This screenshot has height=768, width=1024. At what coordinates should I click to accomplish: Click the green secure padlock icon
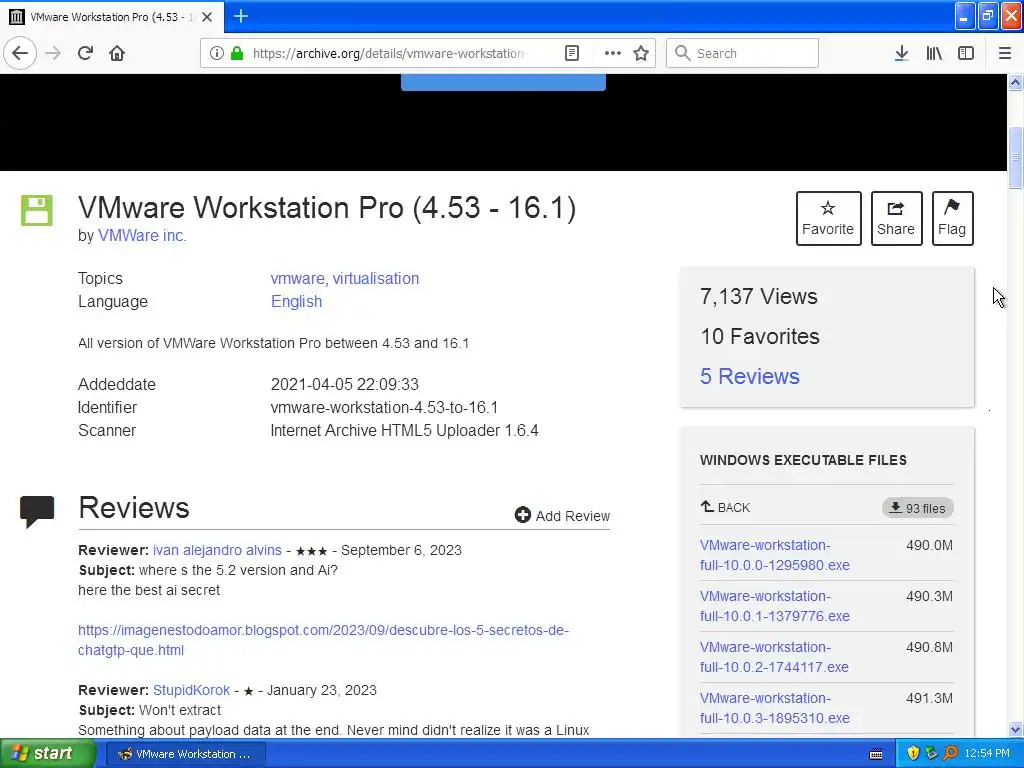[x=237, y=53]
